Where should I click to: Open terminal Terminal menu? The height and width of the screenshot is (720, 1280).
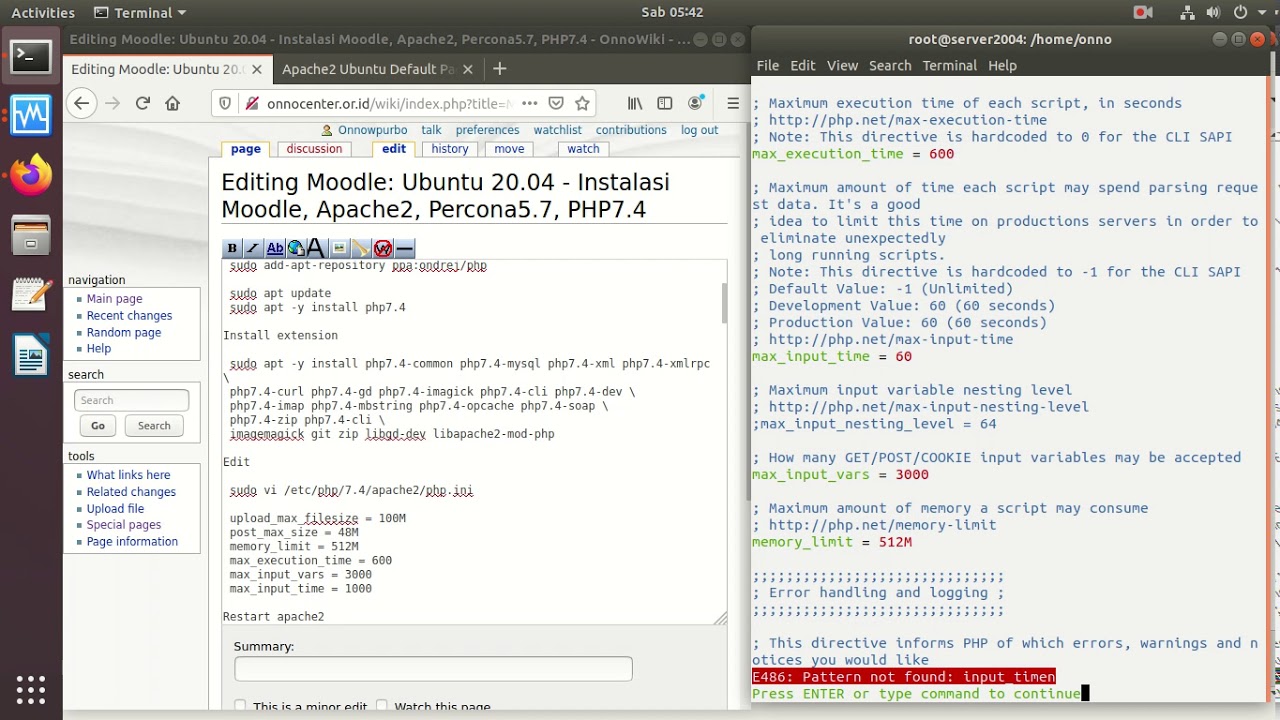(x=949, y=65)
